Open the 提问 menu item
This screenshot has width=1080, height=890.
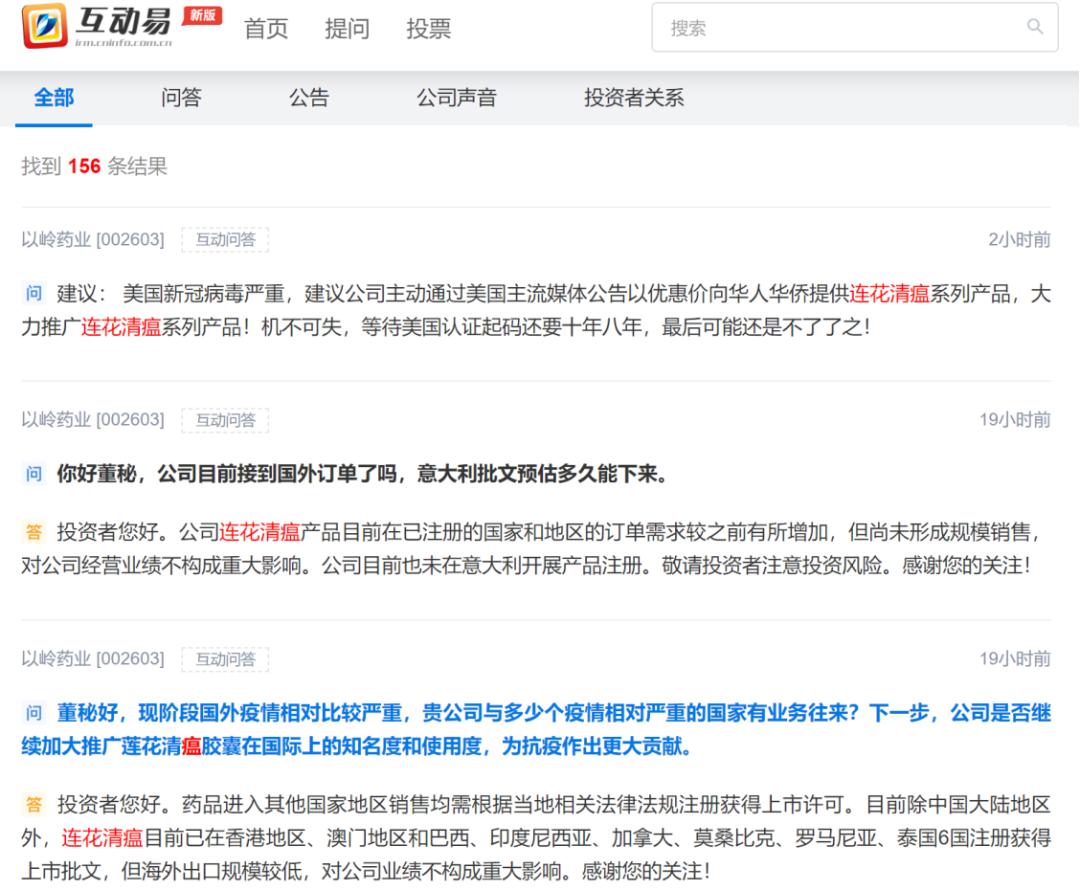click(349, 30)
